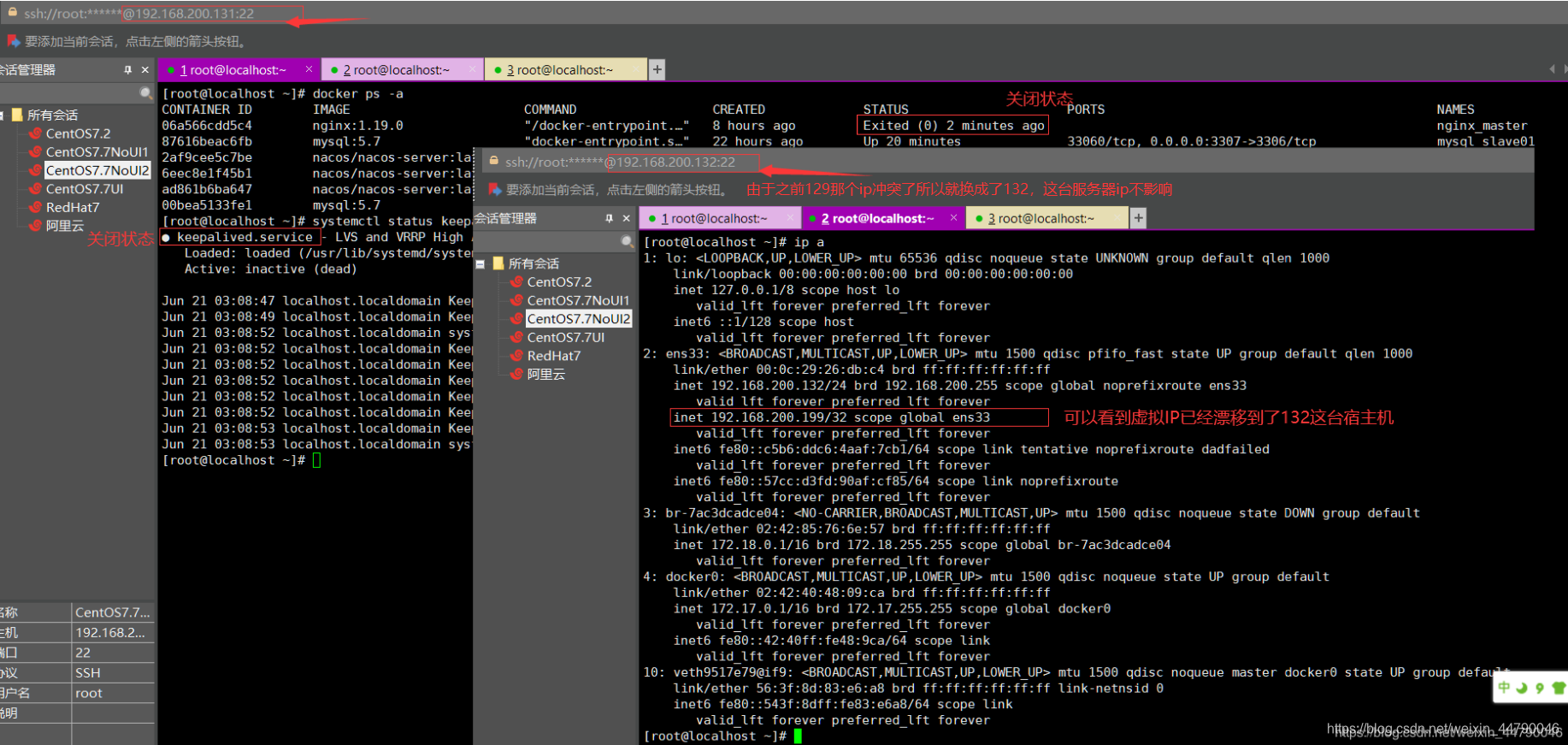Click the 131 terminal prompt with the cursor box

click(241, 460)
